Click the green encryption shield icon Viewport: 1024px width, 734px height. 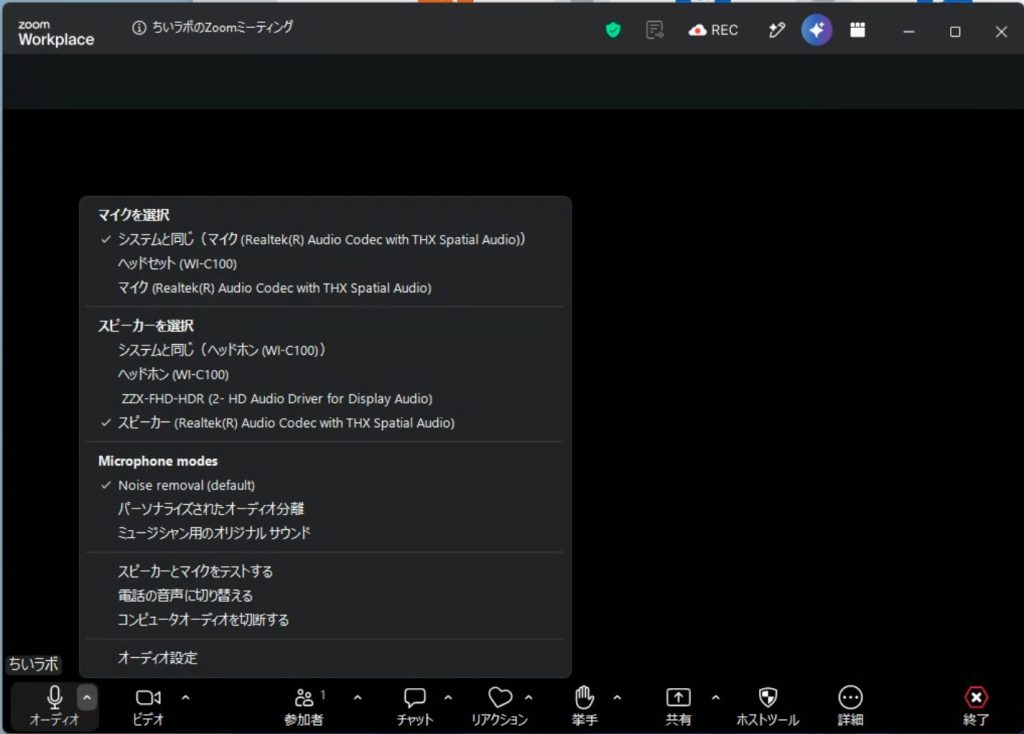click(x=613, y=30)
